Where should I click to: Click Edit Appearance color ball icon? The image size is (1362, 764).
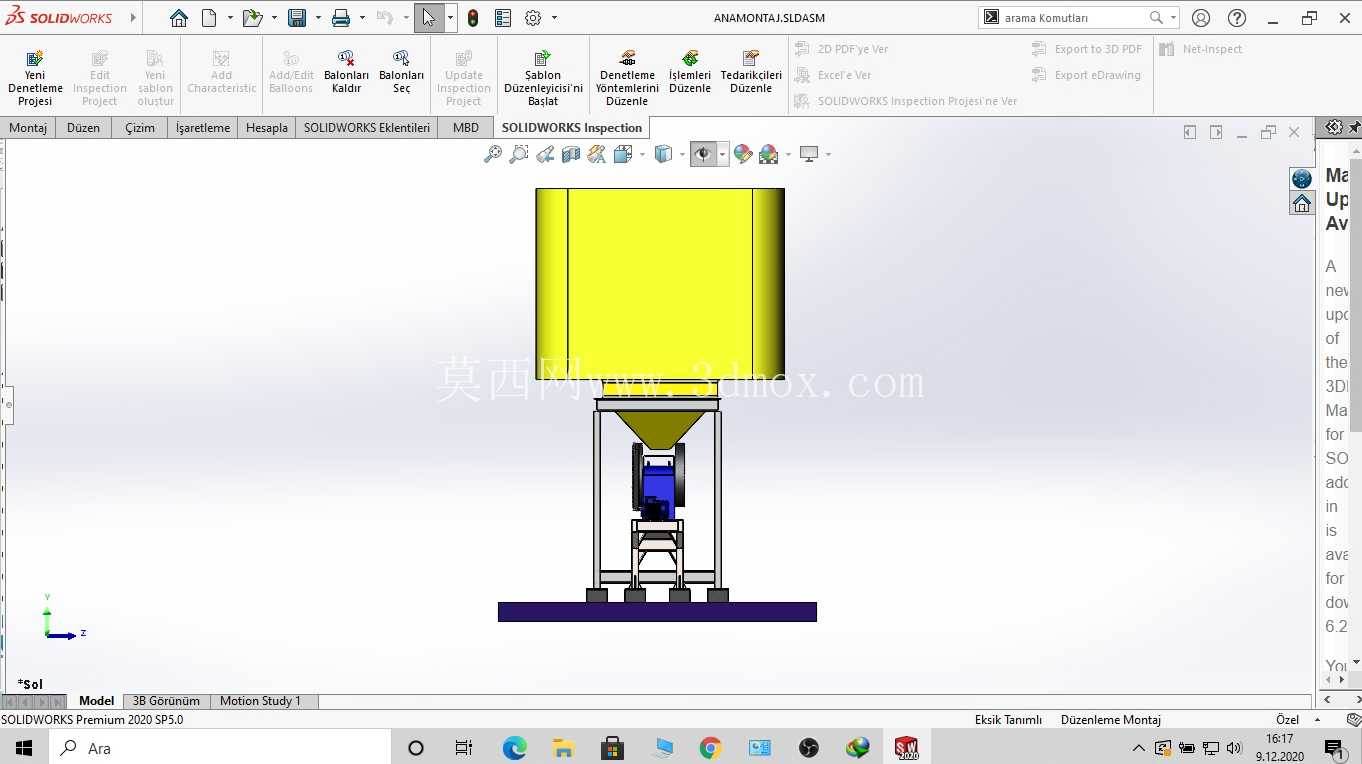[x=742, y=154]
